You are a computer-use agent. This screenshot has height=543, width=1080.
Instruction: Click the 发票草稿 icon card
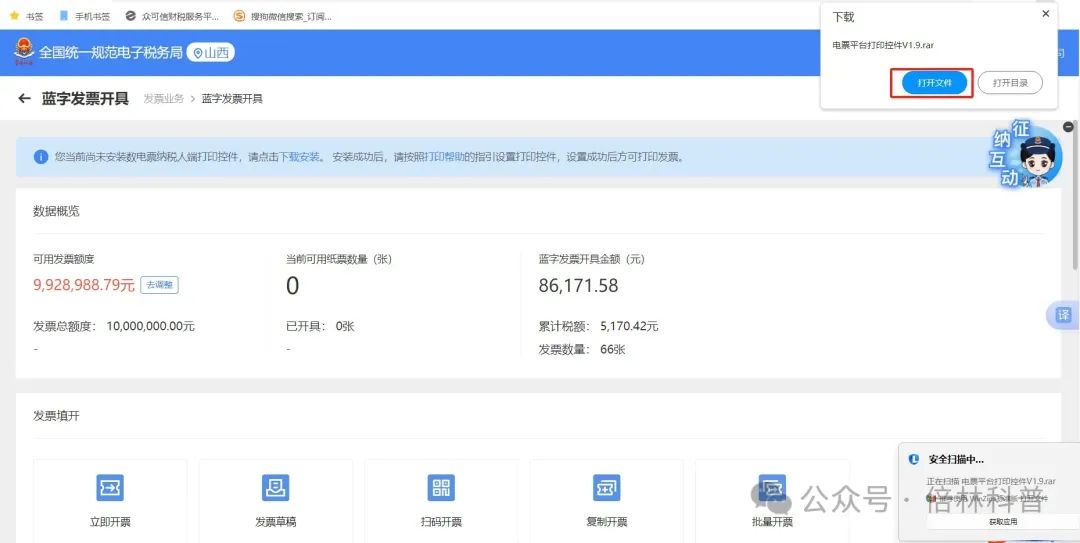pyautogui.click(x=276, y=501)
